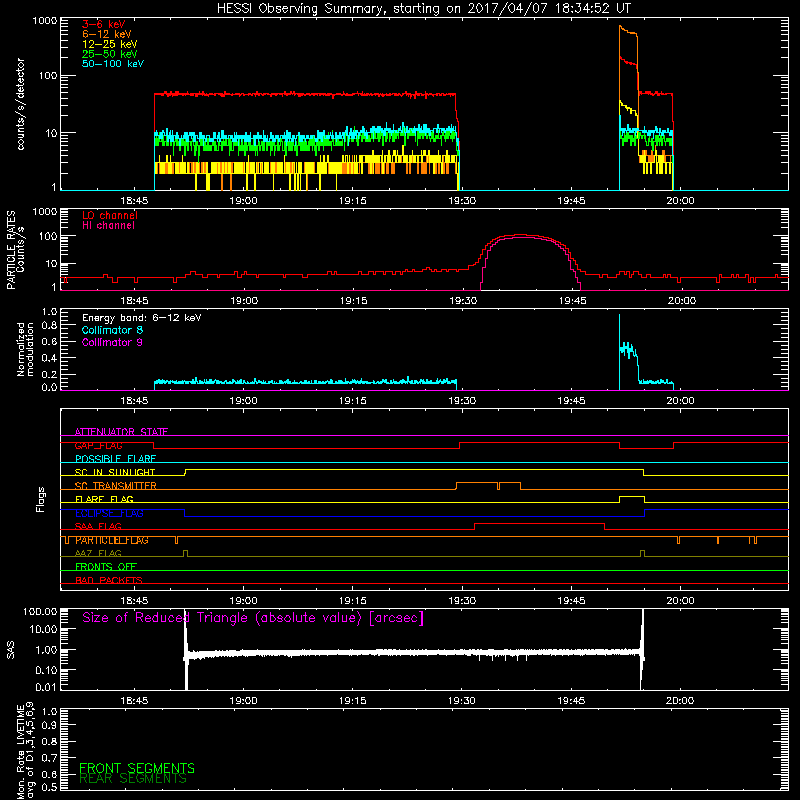Click the 0.6 y-tick of the modulation plot
Viewport: 800px width, 800px height.
(49, 342)
